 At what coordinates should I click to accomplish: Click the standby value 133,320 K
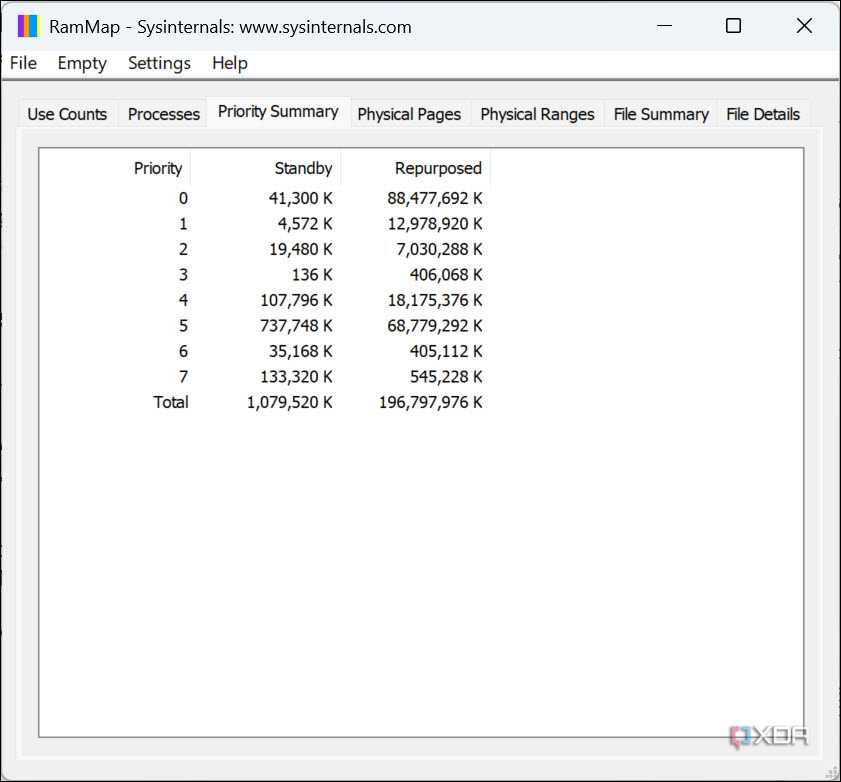point(297,377)
